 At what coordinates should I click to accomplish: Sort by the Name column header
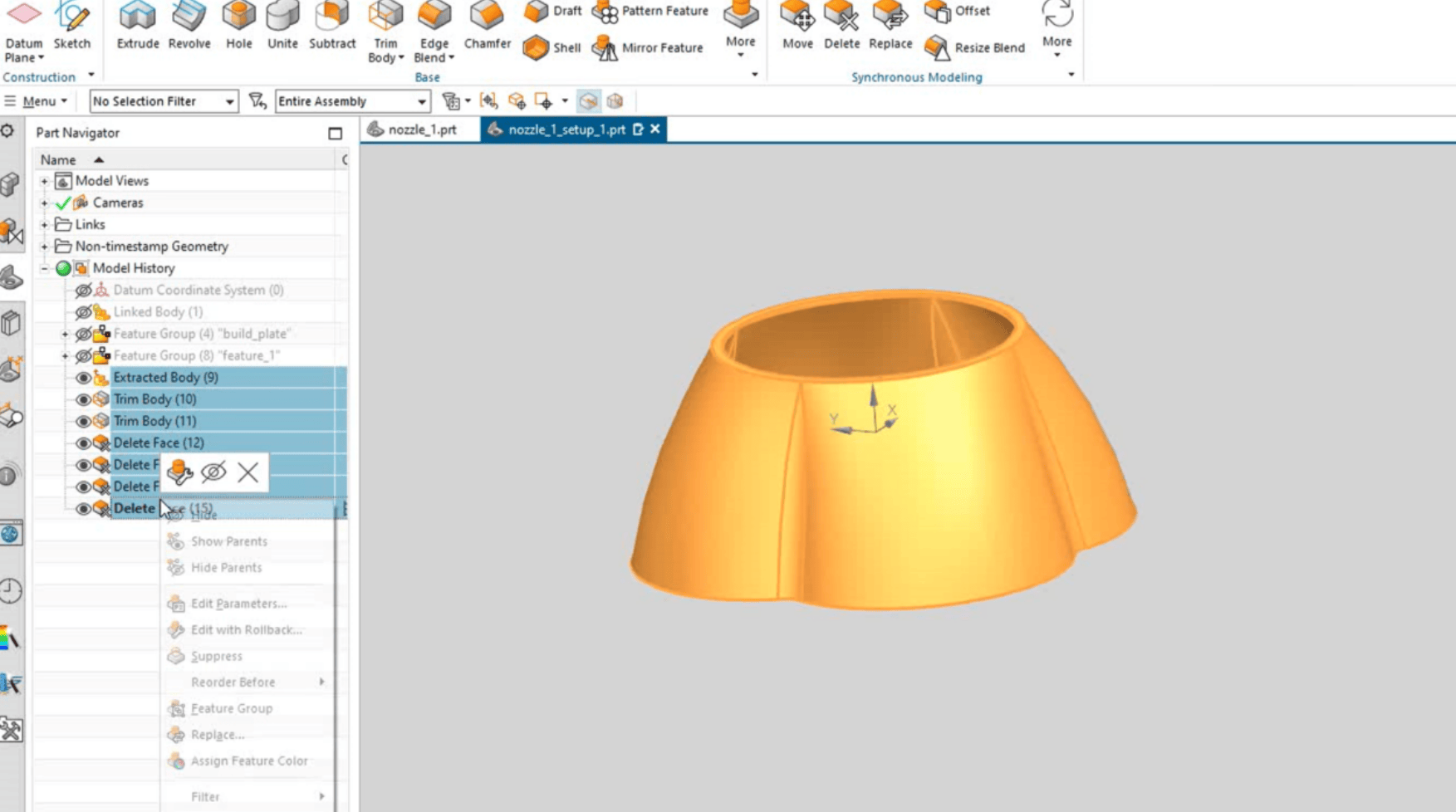coord(58,159)
